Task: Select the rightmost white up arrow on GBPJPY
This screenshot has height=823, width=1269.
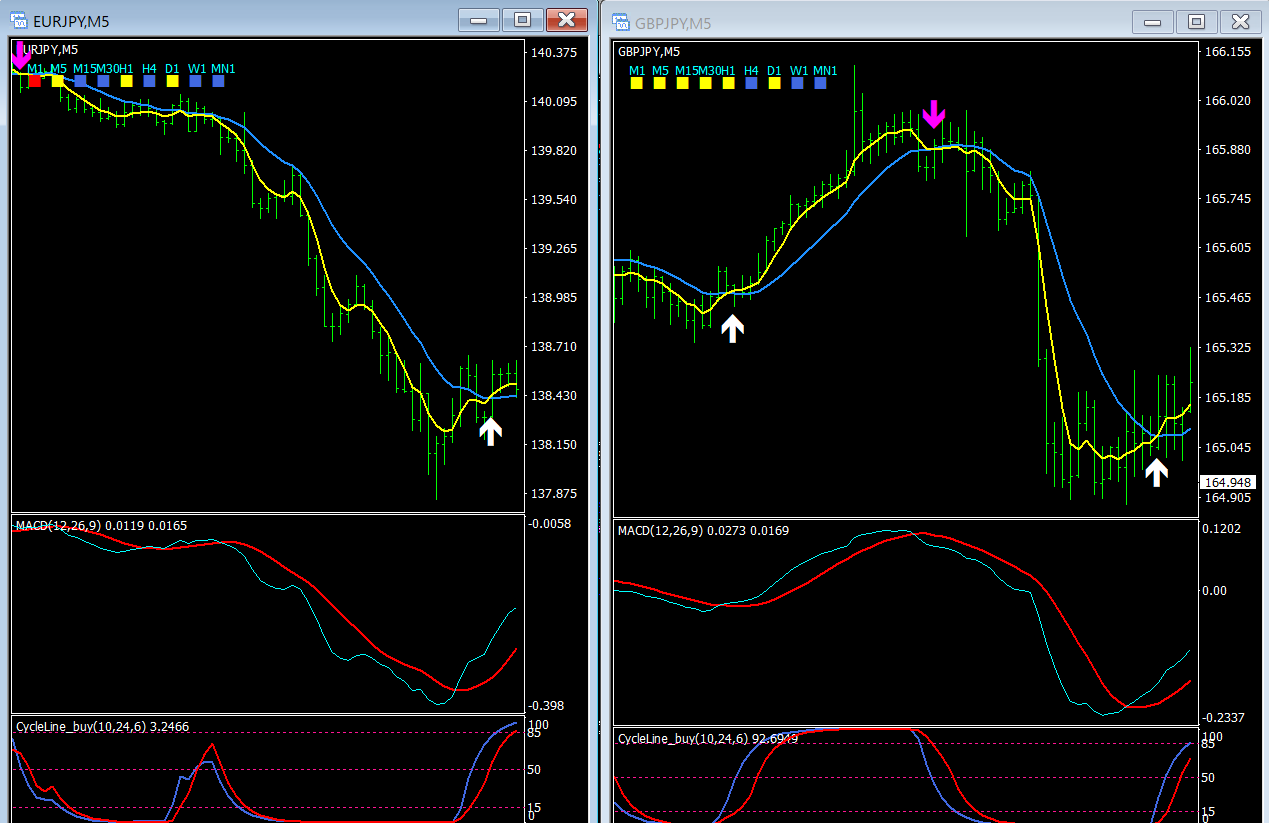Action: (x=1156, y=472)
